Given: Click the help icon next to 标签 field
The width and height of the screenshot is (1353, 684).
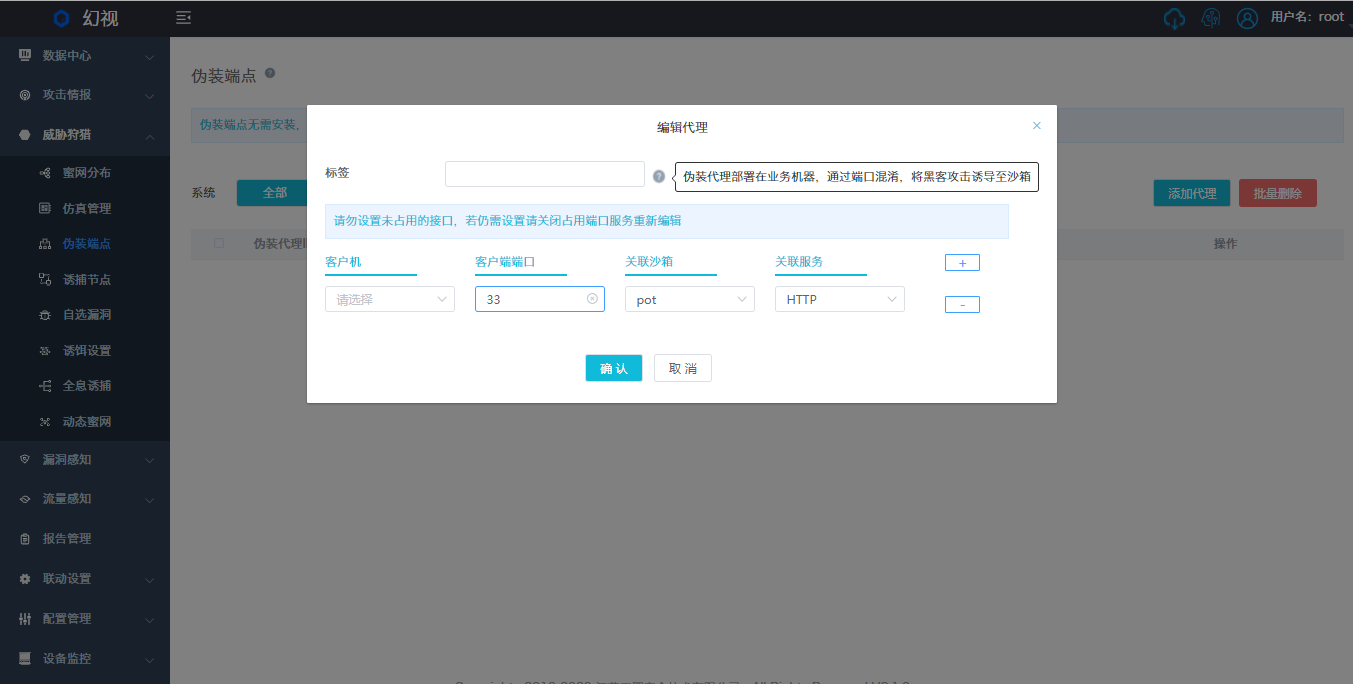Looking at the screenshot, I should [x=659, y=176].
